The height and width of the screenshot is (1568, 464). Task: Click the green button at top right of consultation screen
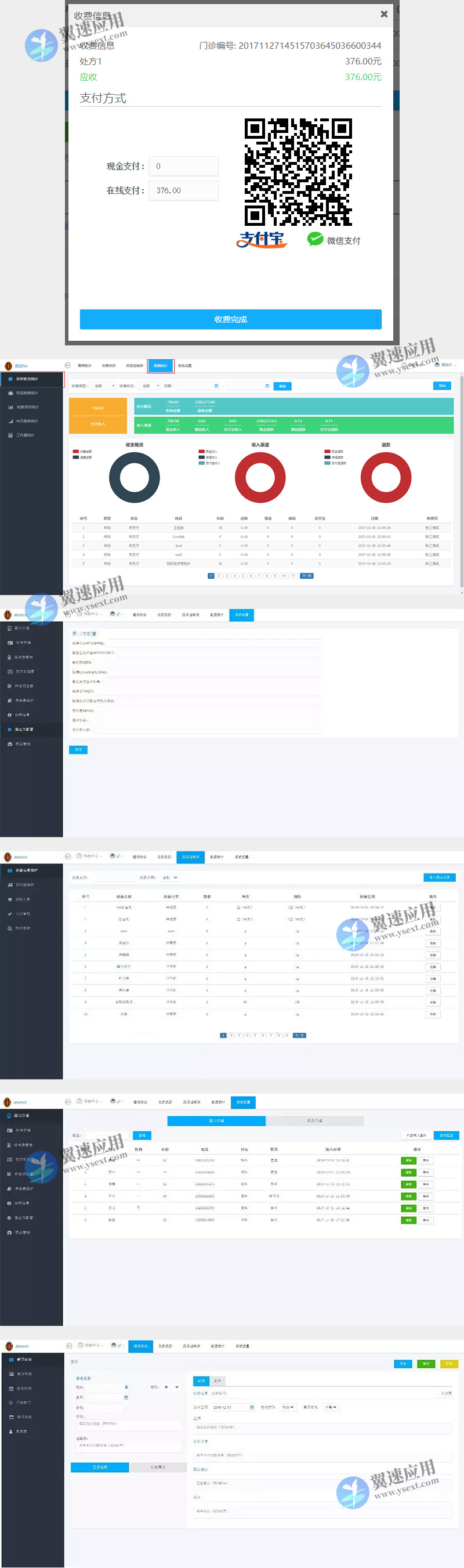426,1364
